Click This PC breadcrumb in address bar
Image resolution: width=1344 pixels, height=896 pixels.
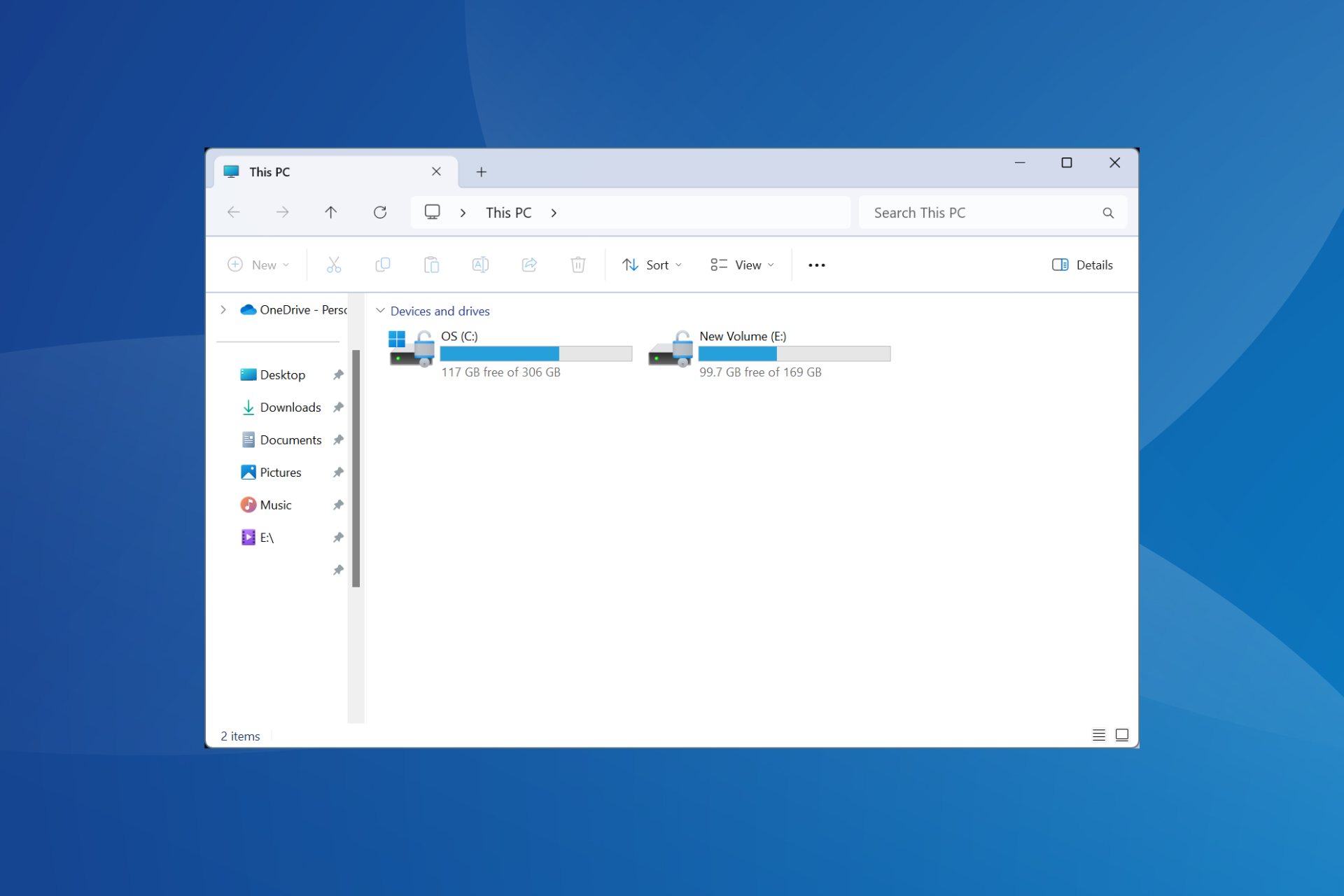509,213
